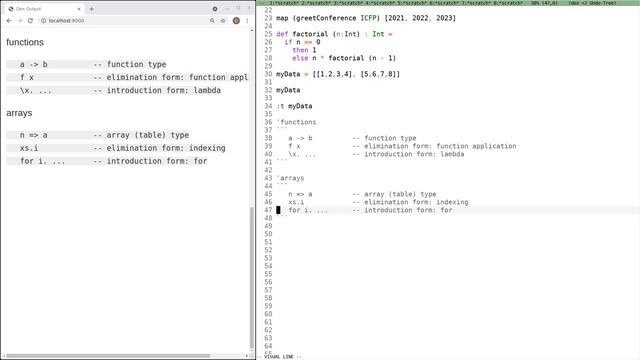This screenshot has height=360, width=640.
Task: Click 'if n == 0' on line 26
Action: pyautogui.click(x=302, y=42)
